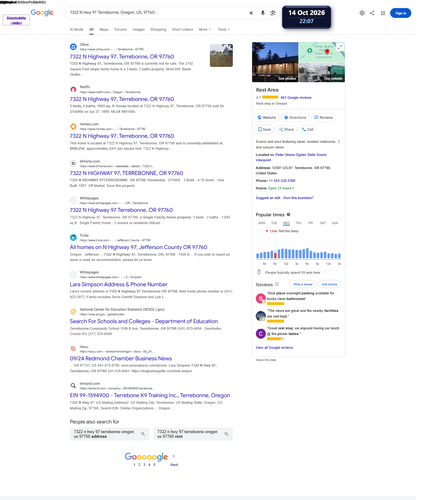Image resolution: width=421 pixels, height=500 pixels.
Task: Click the Homes.com favicon icon
Action: click(73, 126)
